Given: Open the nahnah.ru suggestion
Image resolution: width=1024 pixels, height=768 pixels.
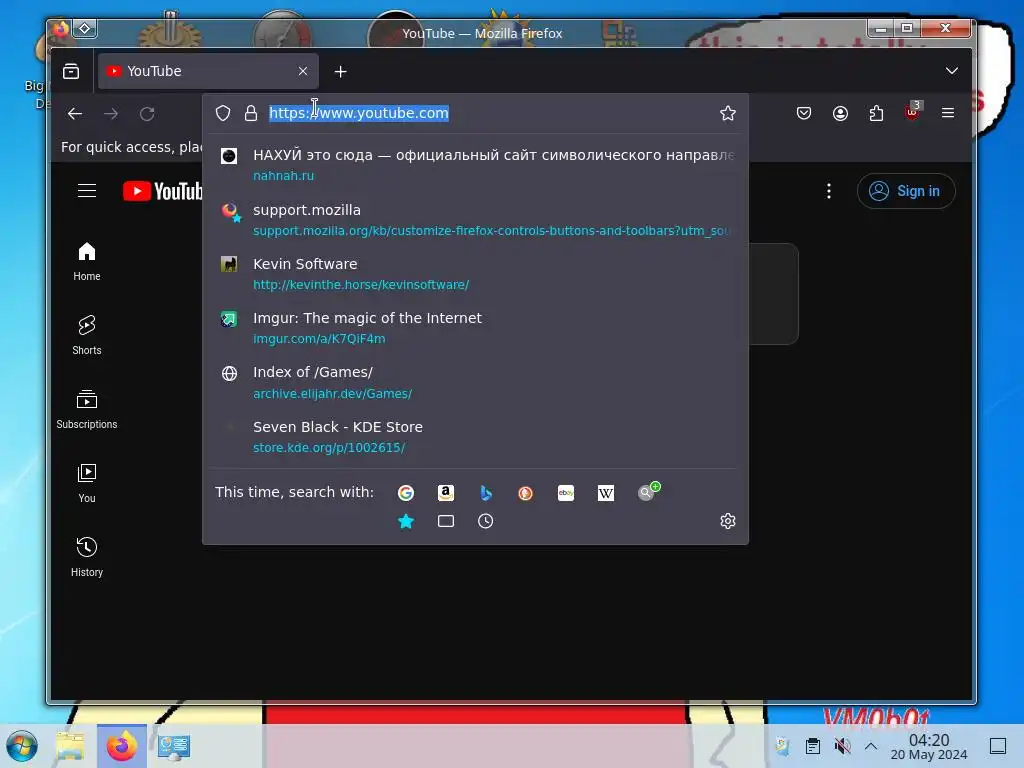Looking at the screenshot, I should 476,165.
